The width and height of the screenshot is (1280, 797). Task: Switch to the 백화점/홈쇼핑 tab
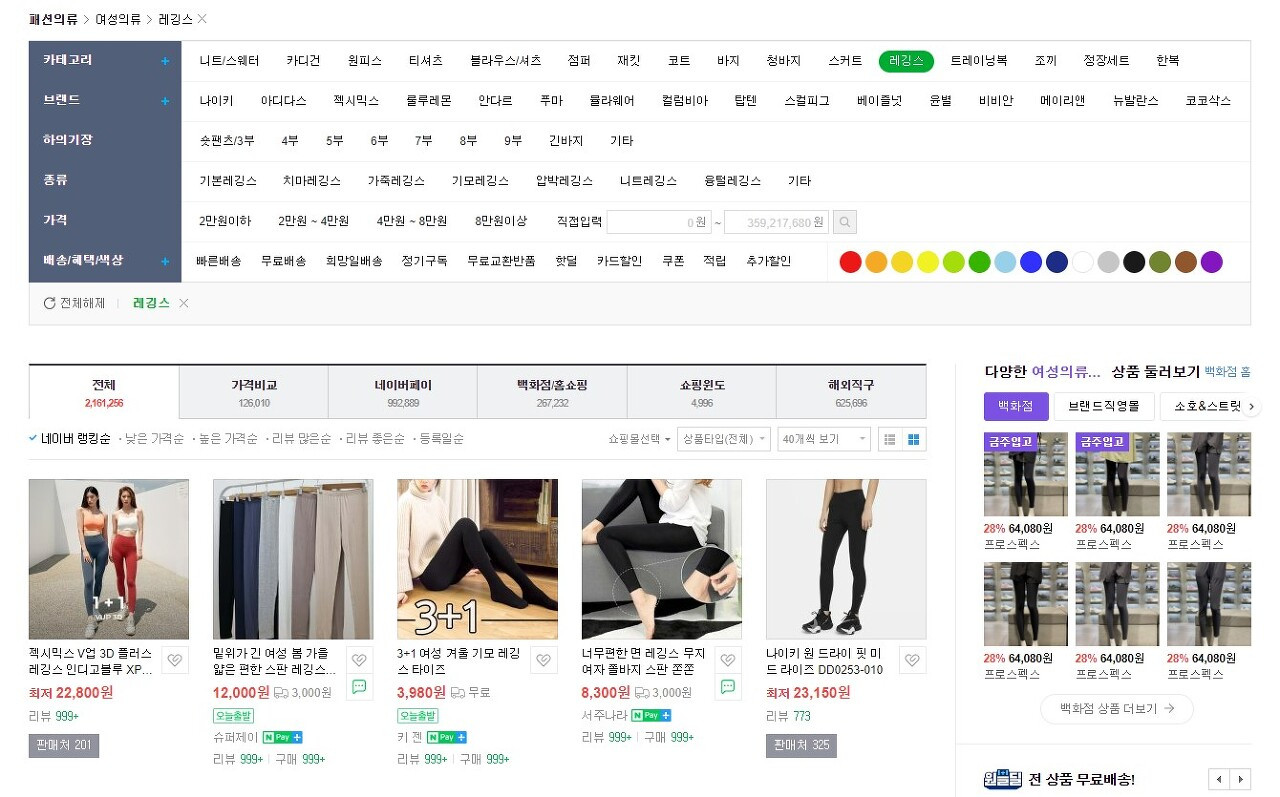552,392
